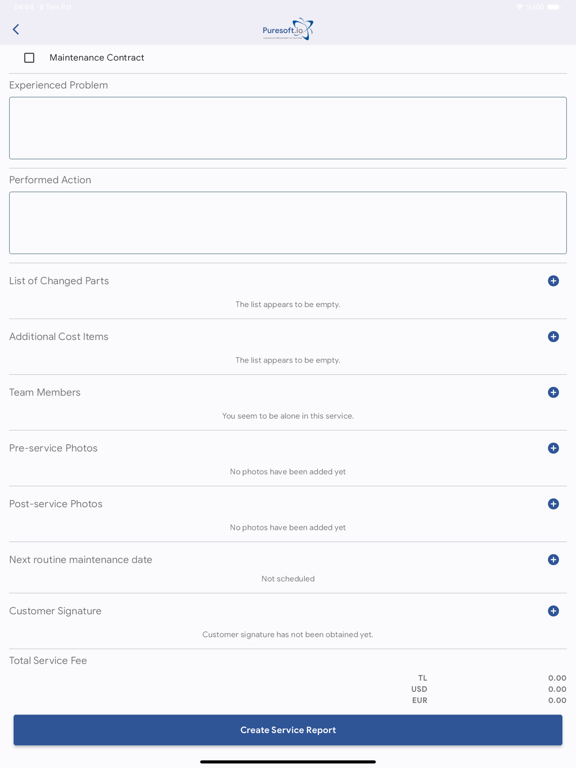Select the EUR total fee value
Viewport: 576px width, 768px height.
(557, 700)
